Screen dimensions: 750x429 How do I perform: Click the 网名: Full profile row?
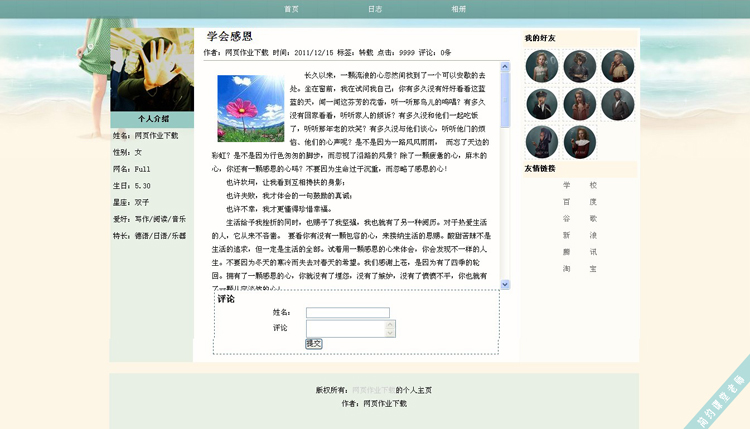[x=132, y=169]
